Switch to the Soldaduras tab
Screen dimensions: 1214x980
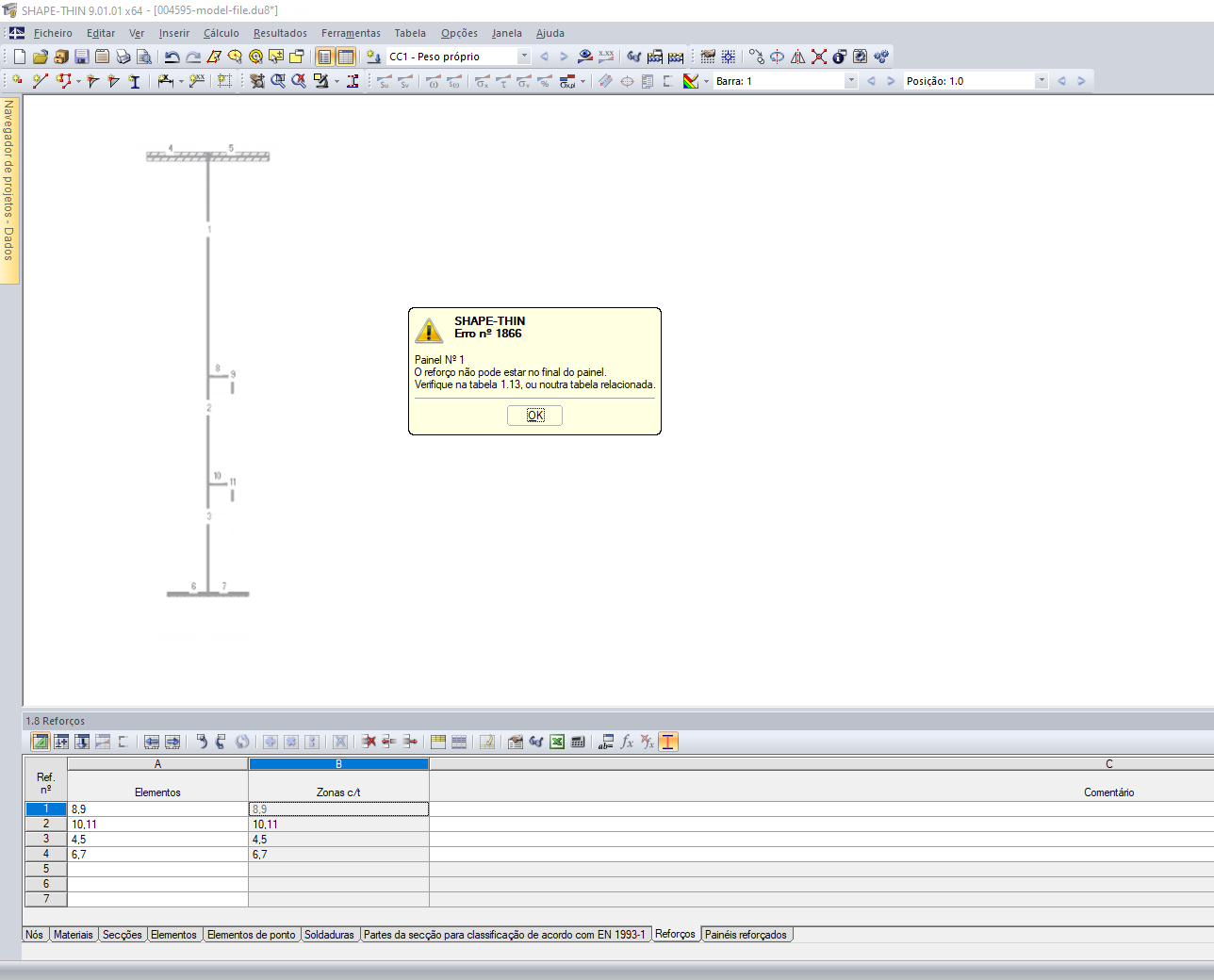[x=330, y=935]
